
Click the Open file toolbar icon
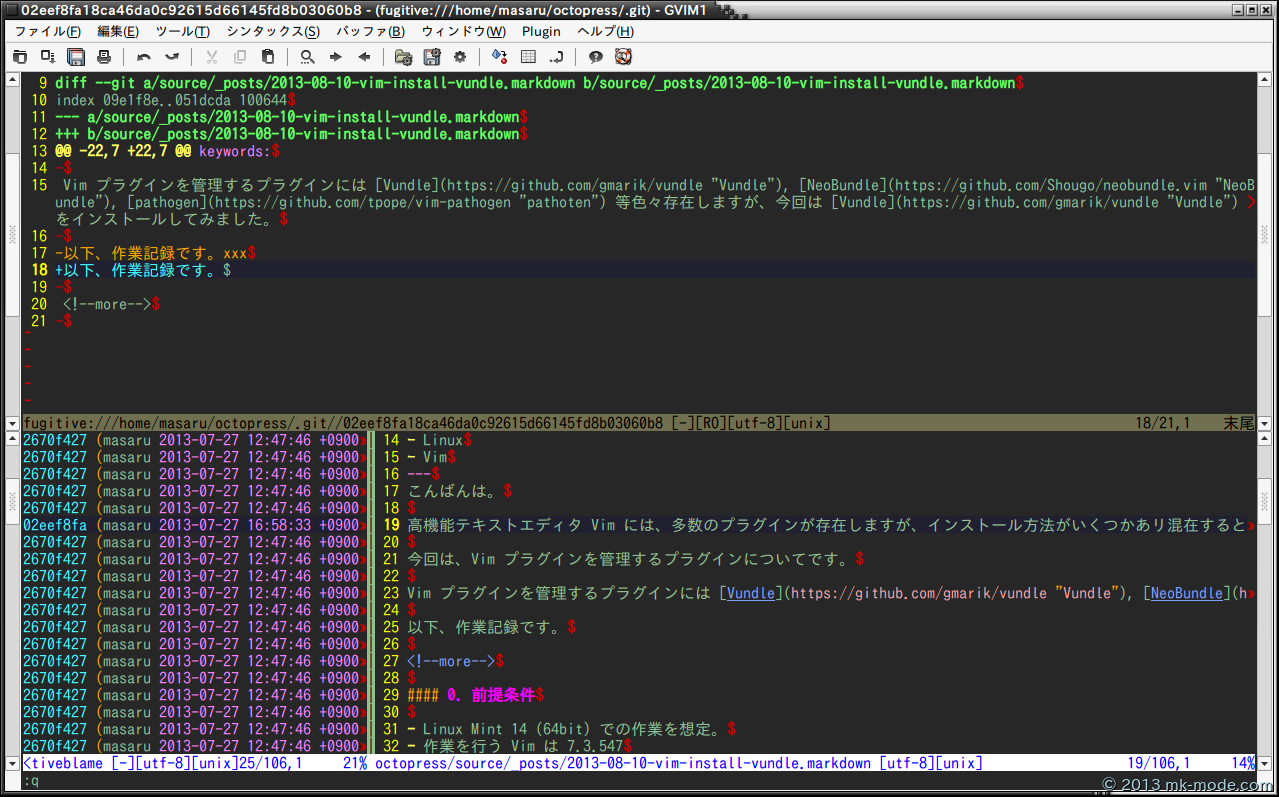tap(20, 57)
